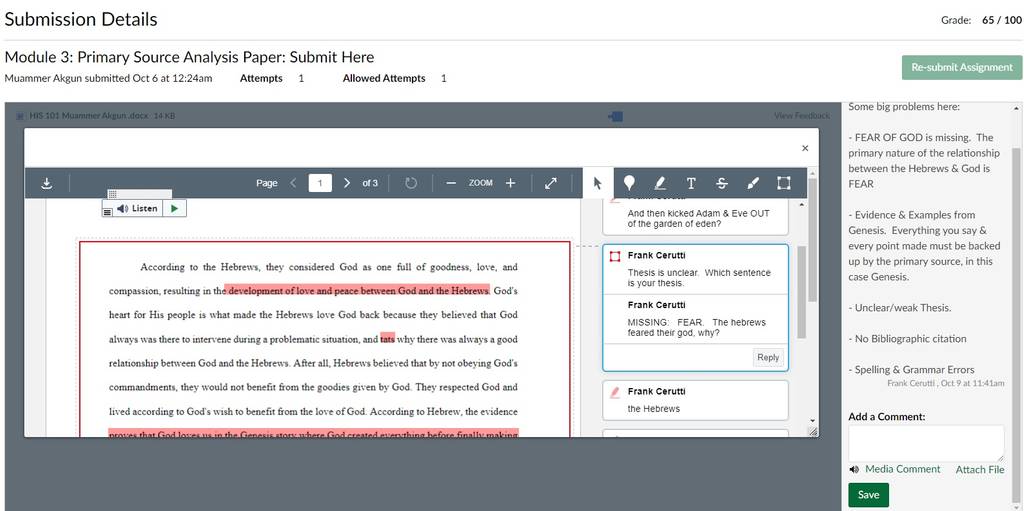Click the docx file type icon

pyautogui.click(x=20, y=116)
